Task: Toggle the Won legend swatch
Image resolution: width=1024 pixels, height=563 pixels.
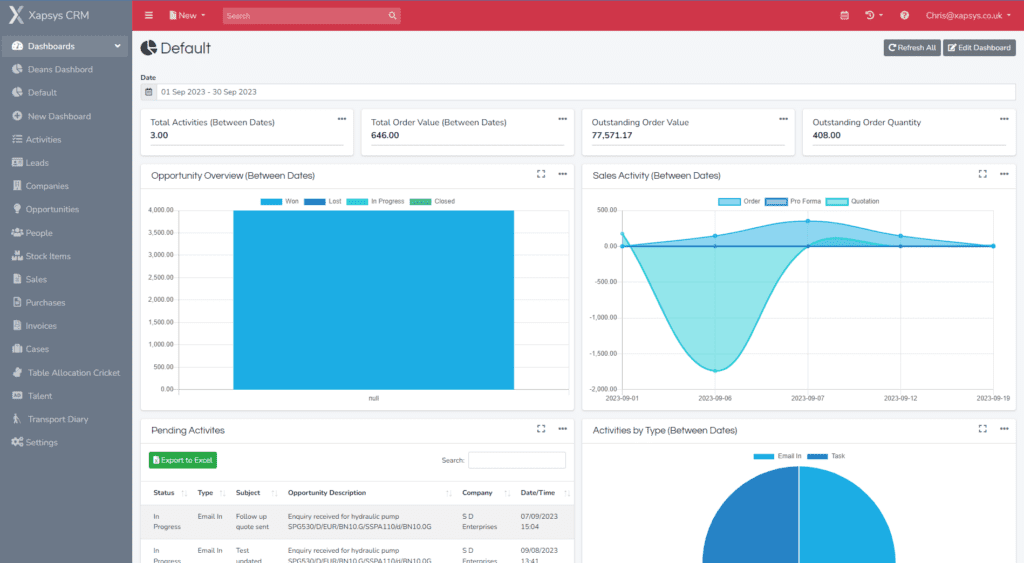Action: tap(271, 201)
